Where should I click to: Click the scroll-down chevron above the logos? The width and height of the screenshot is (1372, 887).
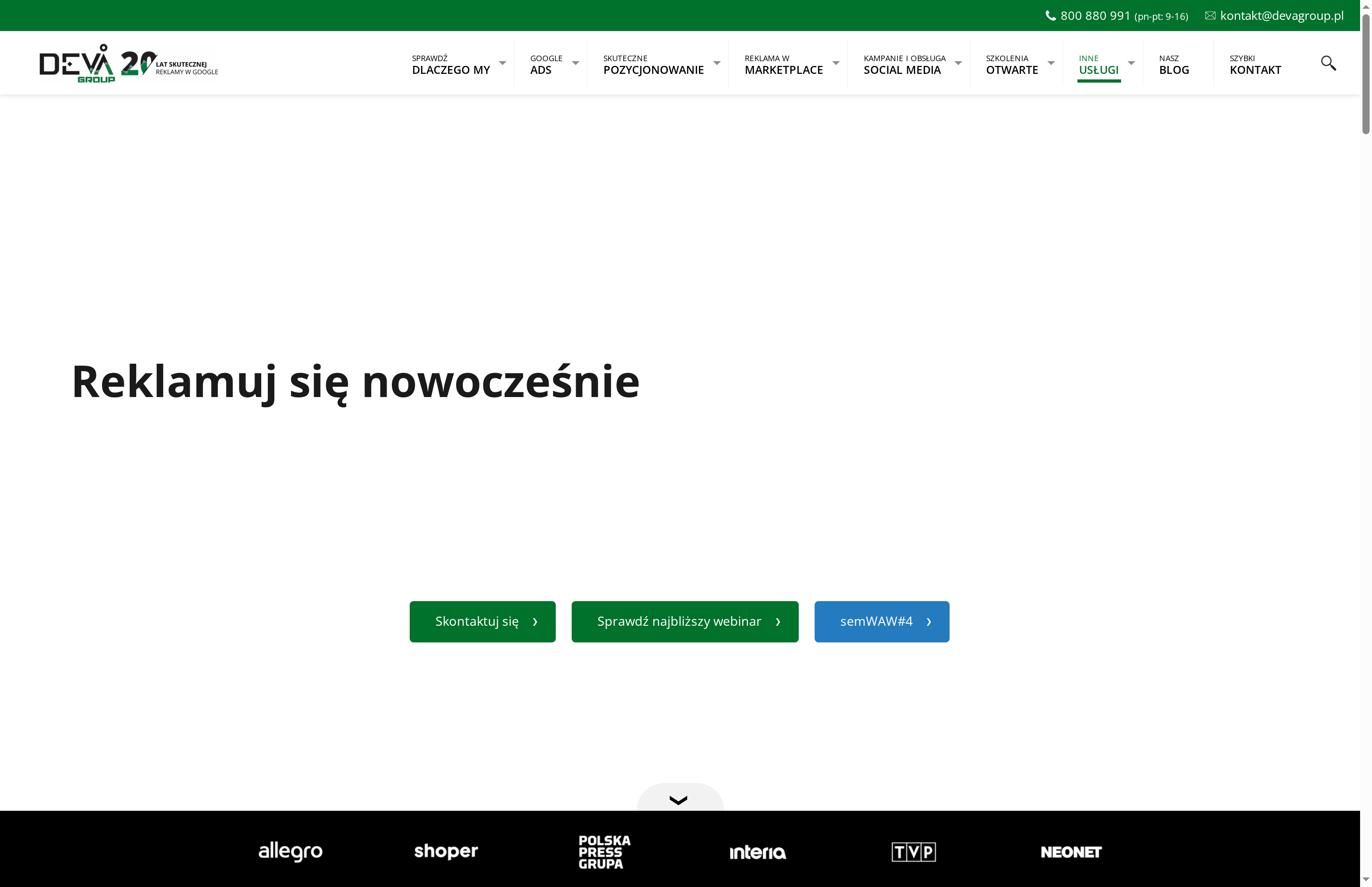679,800
